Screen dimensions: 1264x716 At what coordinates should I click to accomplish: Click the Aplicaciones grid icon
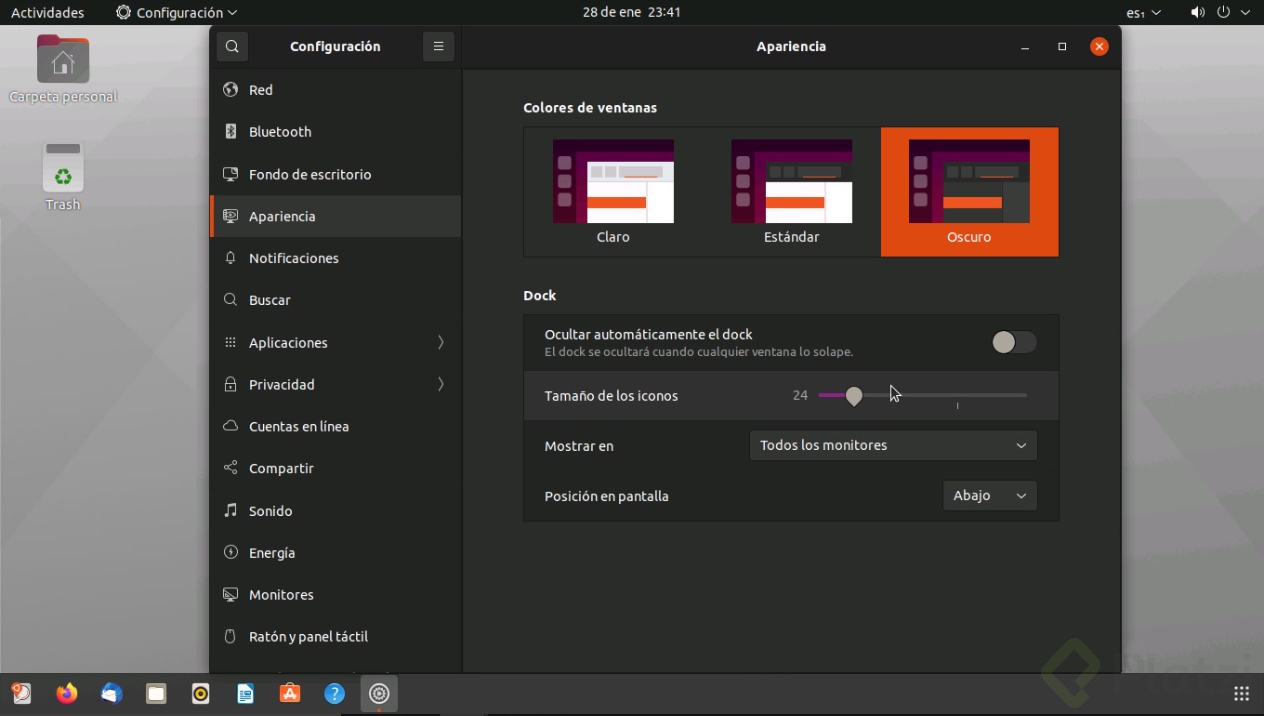(x=230, y=342)
